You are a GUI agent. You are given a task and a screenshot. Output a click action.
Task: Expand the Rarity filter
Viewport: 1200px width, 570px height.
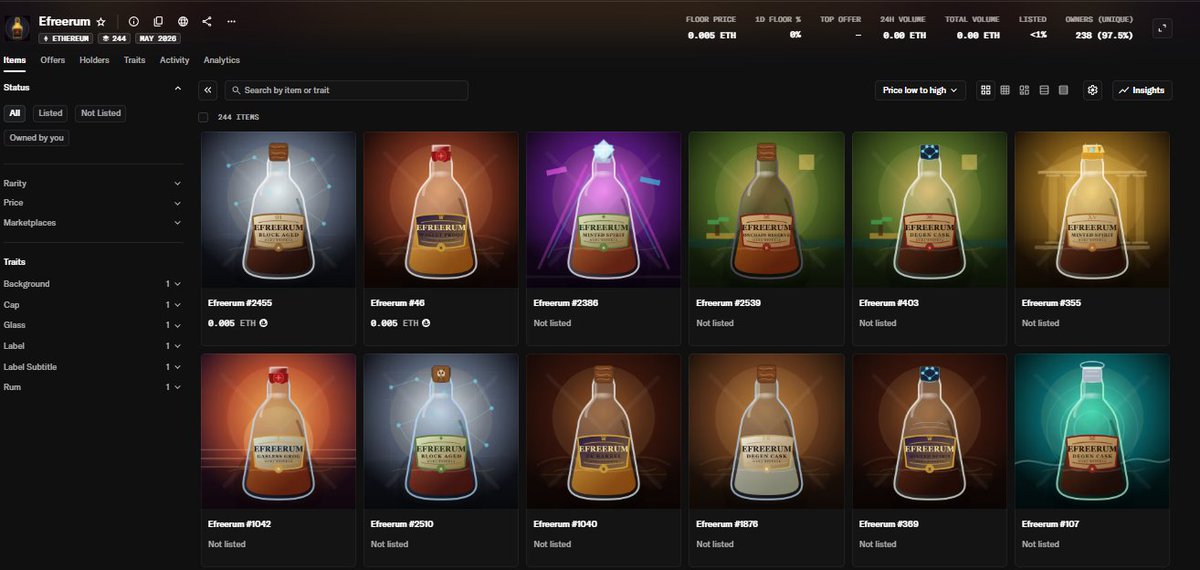[93, 183]
